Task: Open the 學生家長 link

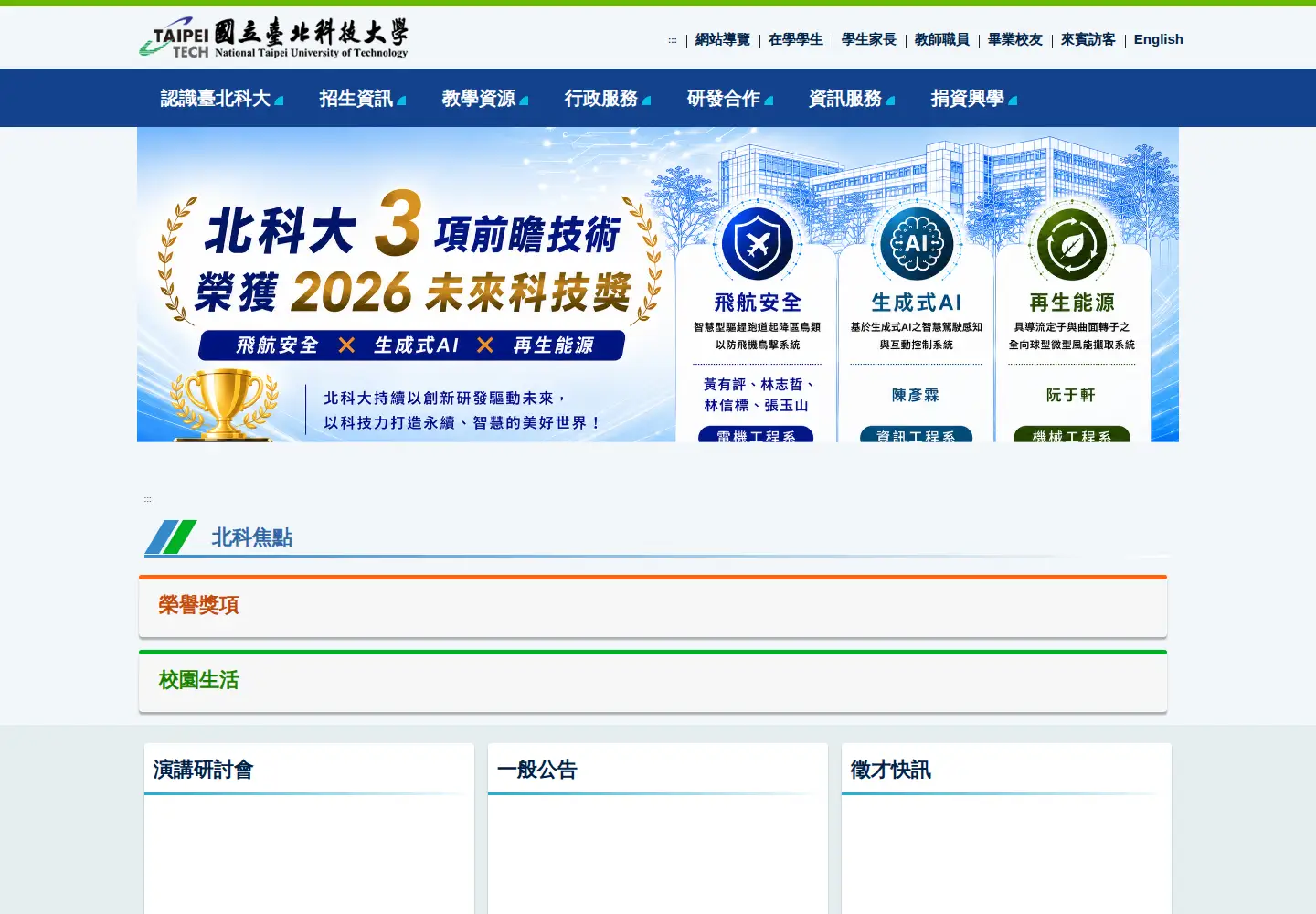Action: pos(868,39)
